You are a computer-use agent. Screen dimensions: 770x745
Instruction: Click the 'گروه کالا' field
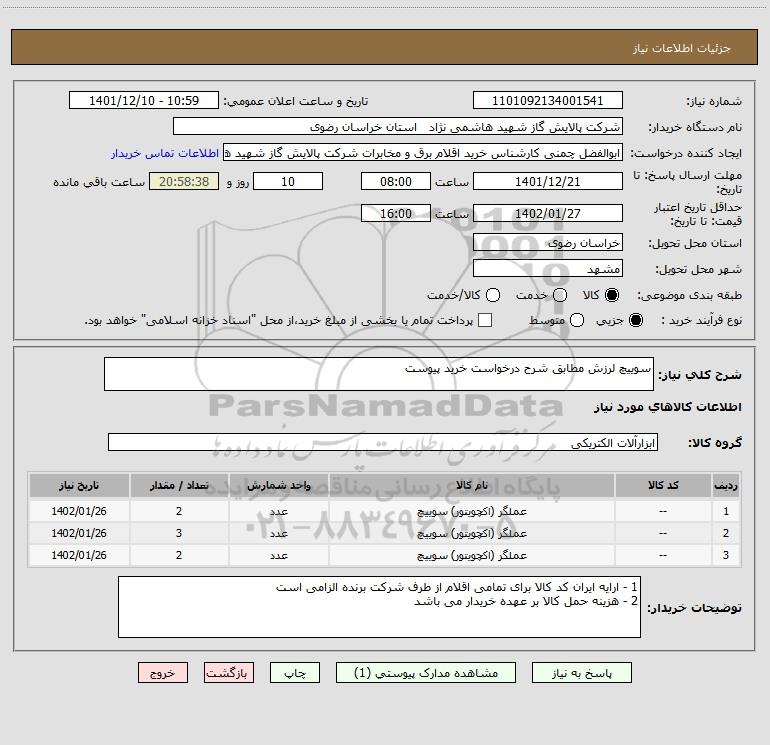click(x=382, y=442)
